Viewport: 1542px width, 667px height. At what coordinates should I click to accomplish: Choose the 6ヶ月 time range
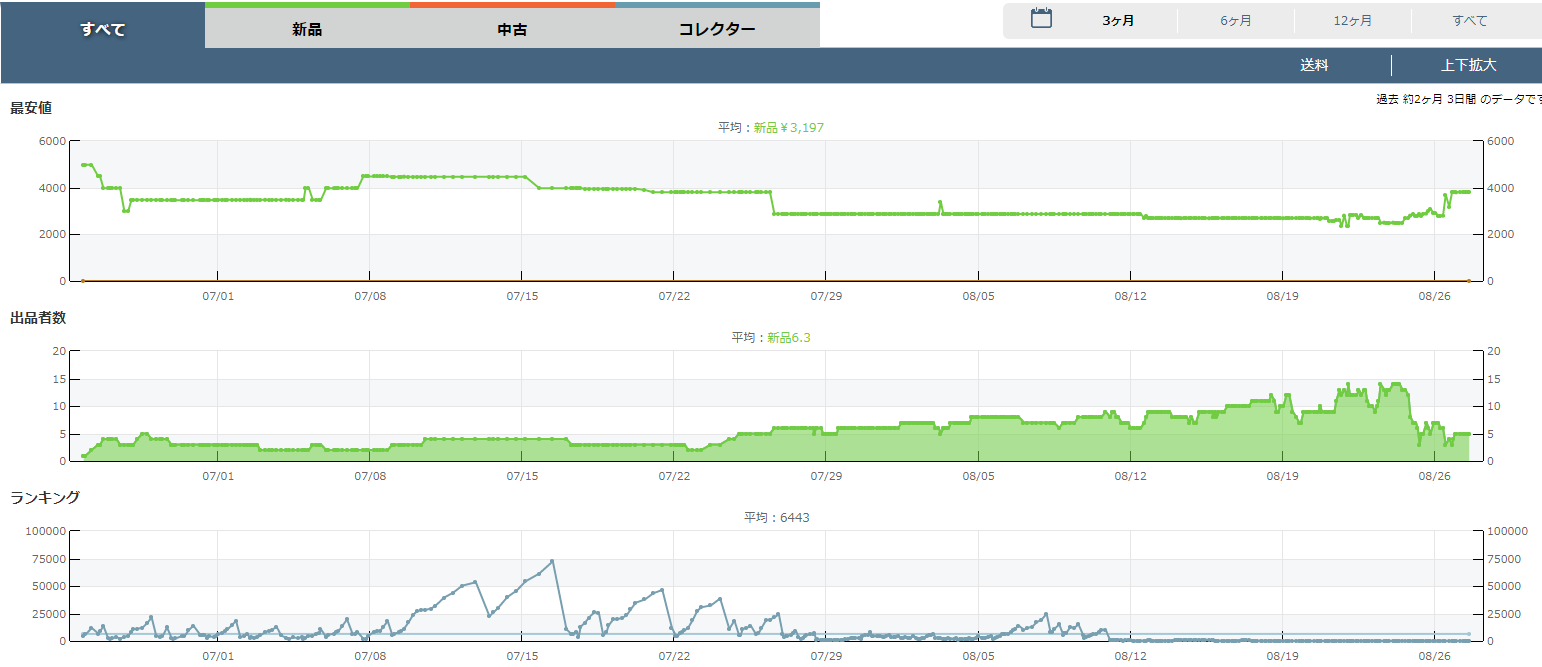[1235, 21]
